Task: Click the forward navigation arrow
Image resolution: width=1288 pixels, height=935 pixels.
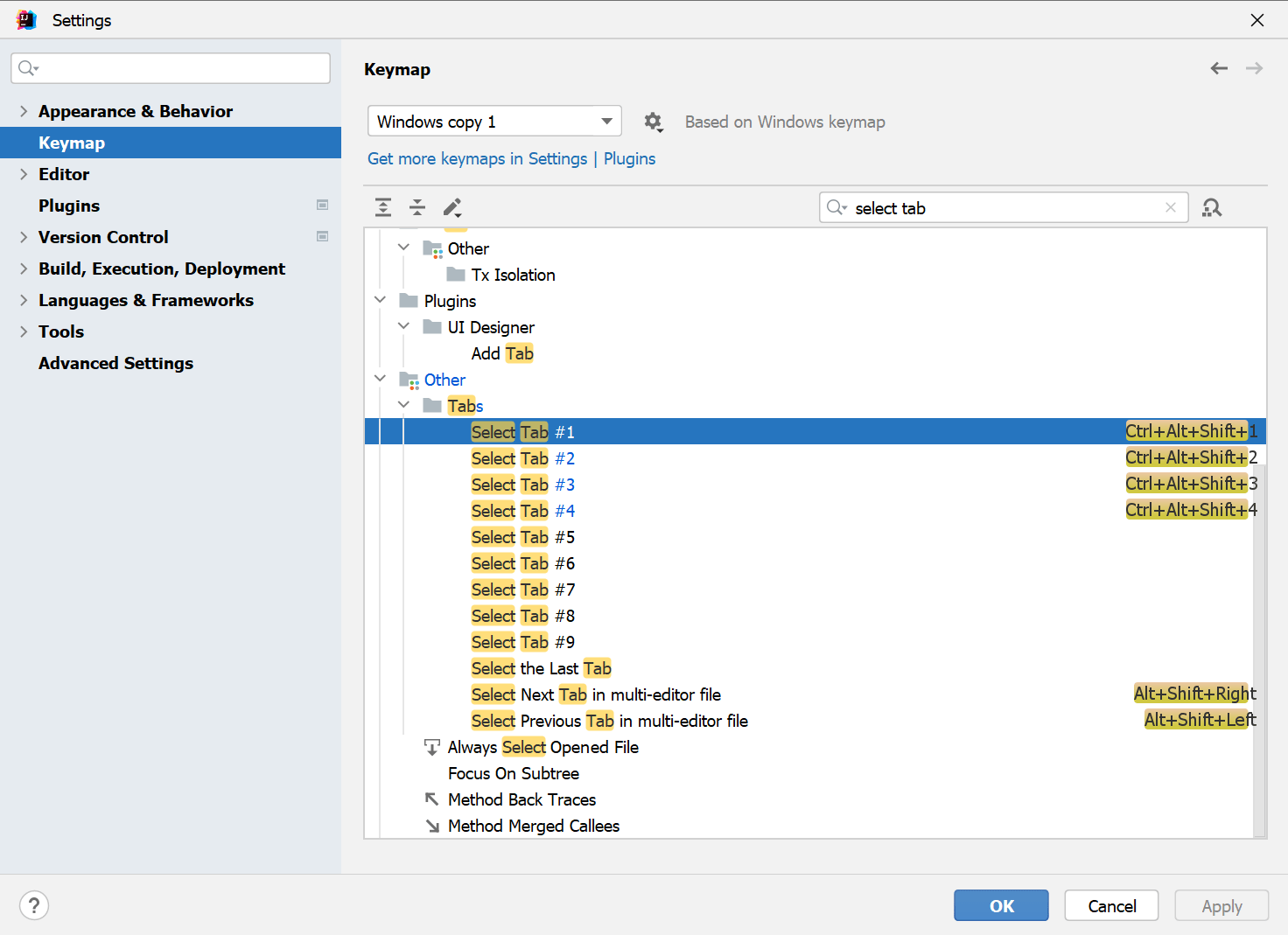Action: tap(1254, 68)
